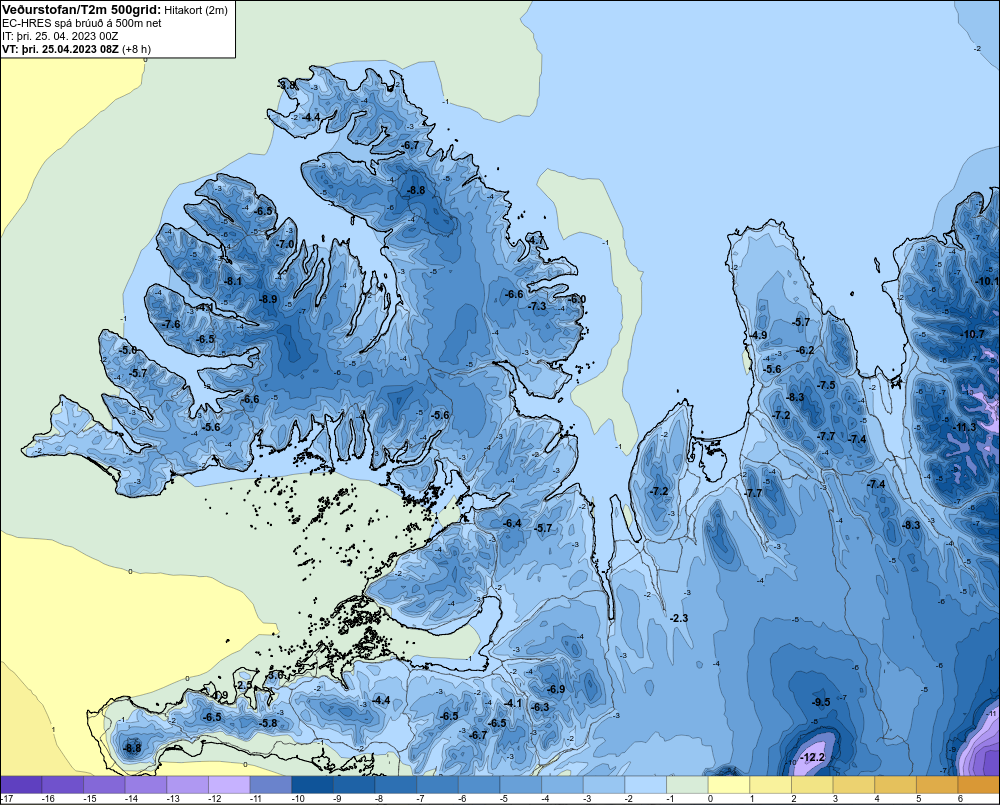The height and width of the screenshot is (805, 1000).
Task: Select the 'EC-HRES spá brúuð á 500m net' line
Action: pyautogui.click(x=82, y=23)
